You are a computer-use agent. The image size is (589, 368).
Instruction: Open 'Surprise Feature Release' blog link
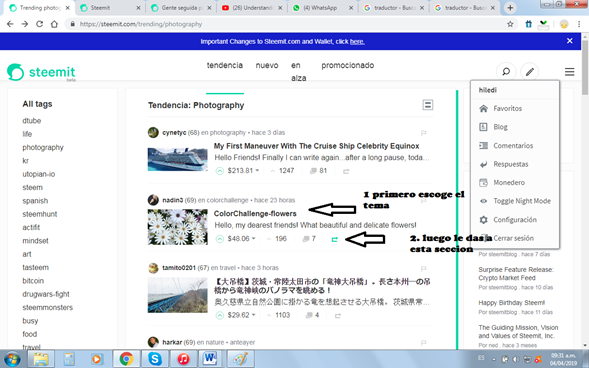coord(516,274)
